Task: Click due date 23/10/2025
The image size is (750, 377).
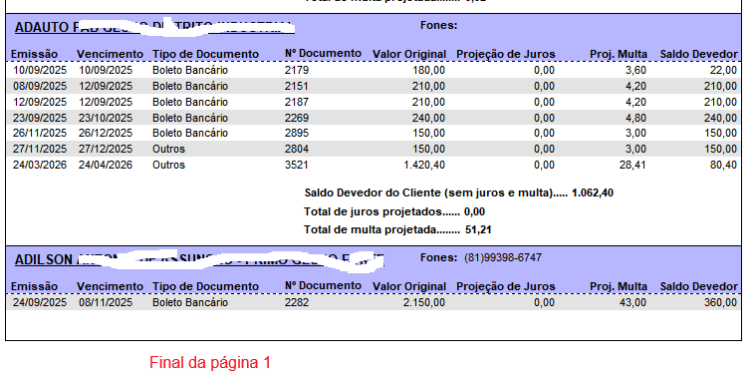Action: (x=106, y=118)
